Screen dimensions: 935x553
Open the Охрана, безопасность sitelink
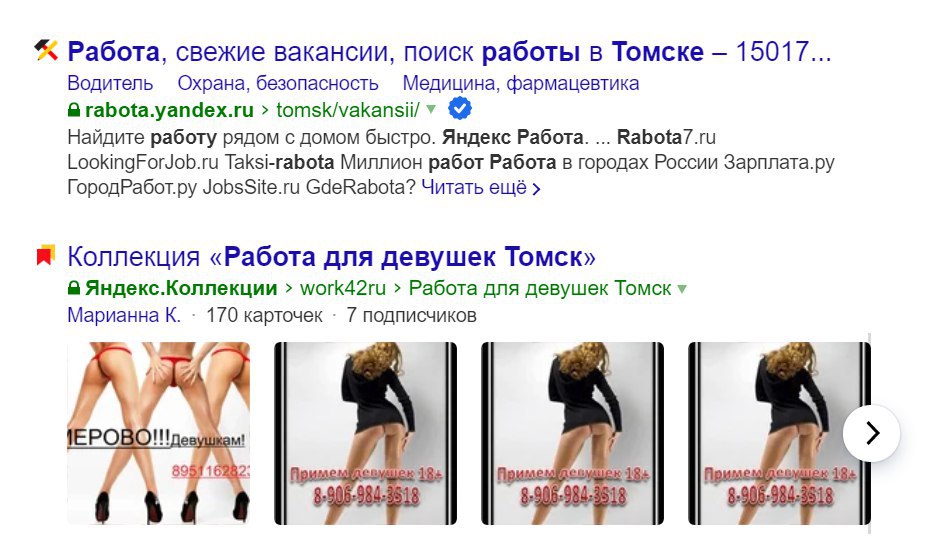(x=278, y=83)
